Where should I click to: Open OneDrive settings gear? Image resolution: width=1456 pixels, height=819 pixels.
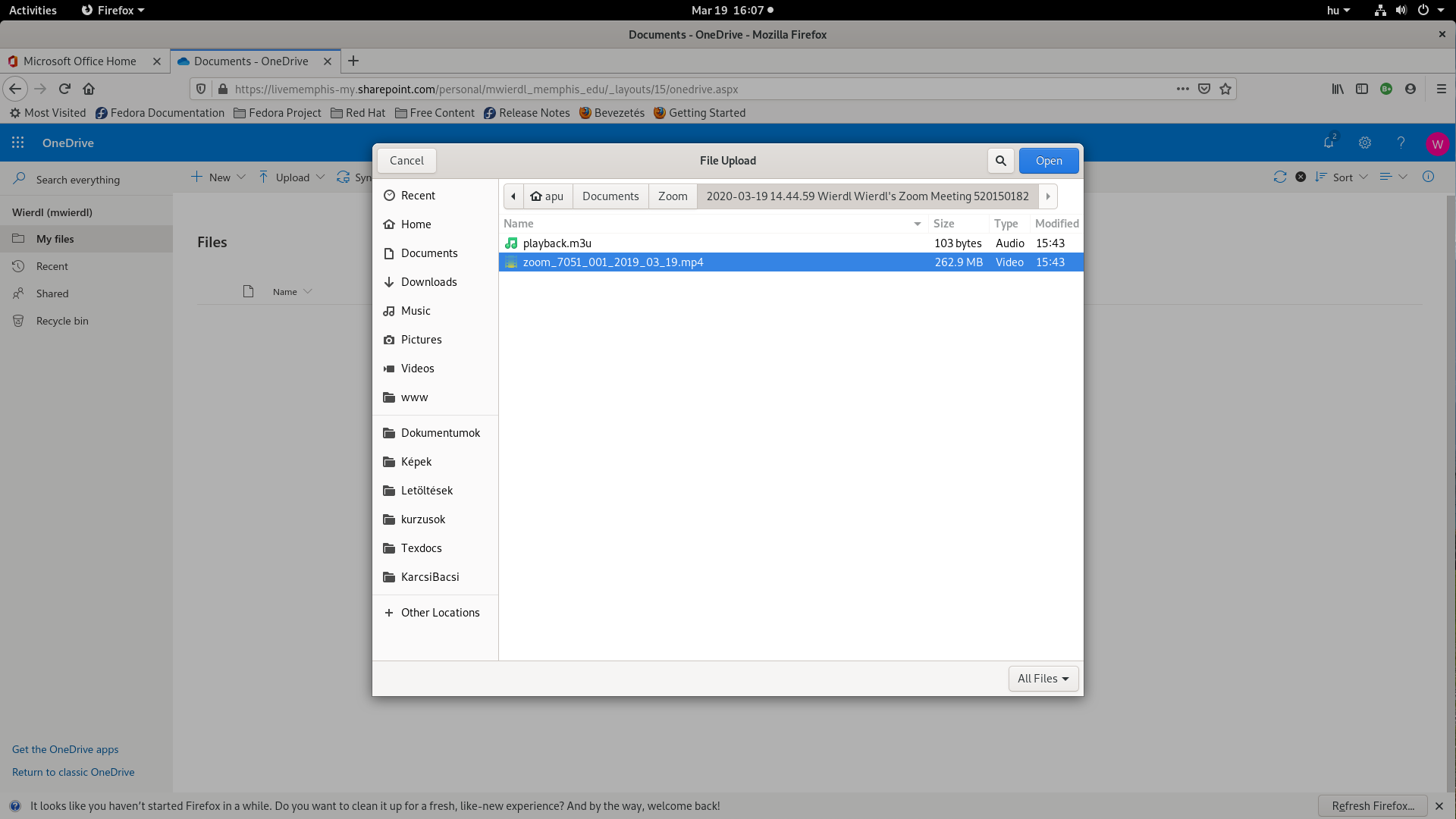pos(1365,143)
